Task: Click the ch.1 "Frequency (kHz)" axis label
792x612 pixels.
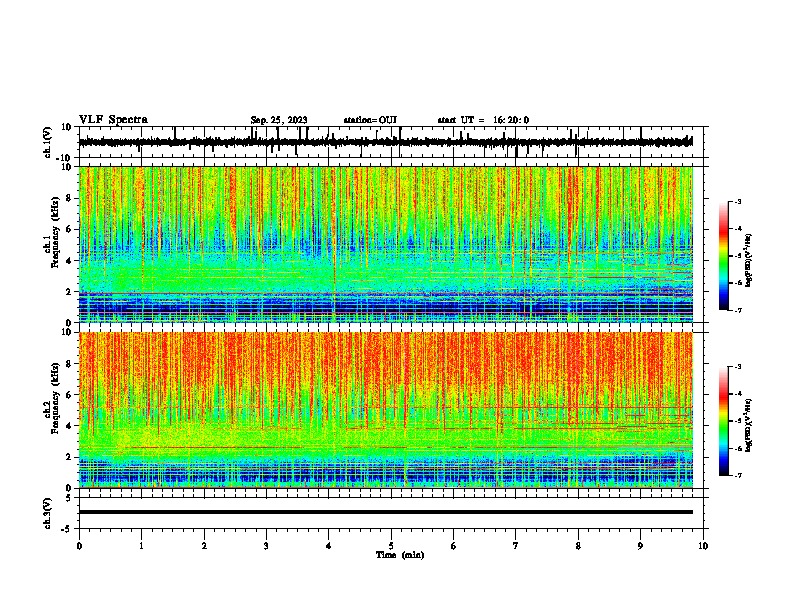Action: [x=55, y=232]
